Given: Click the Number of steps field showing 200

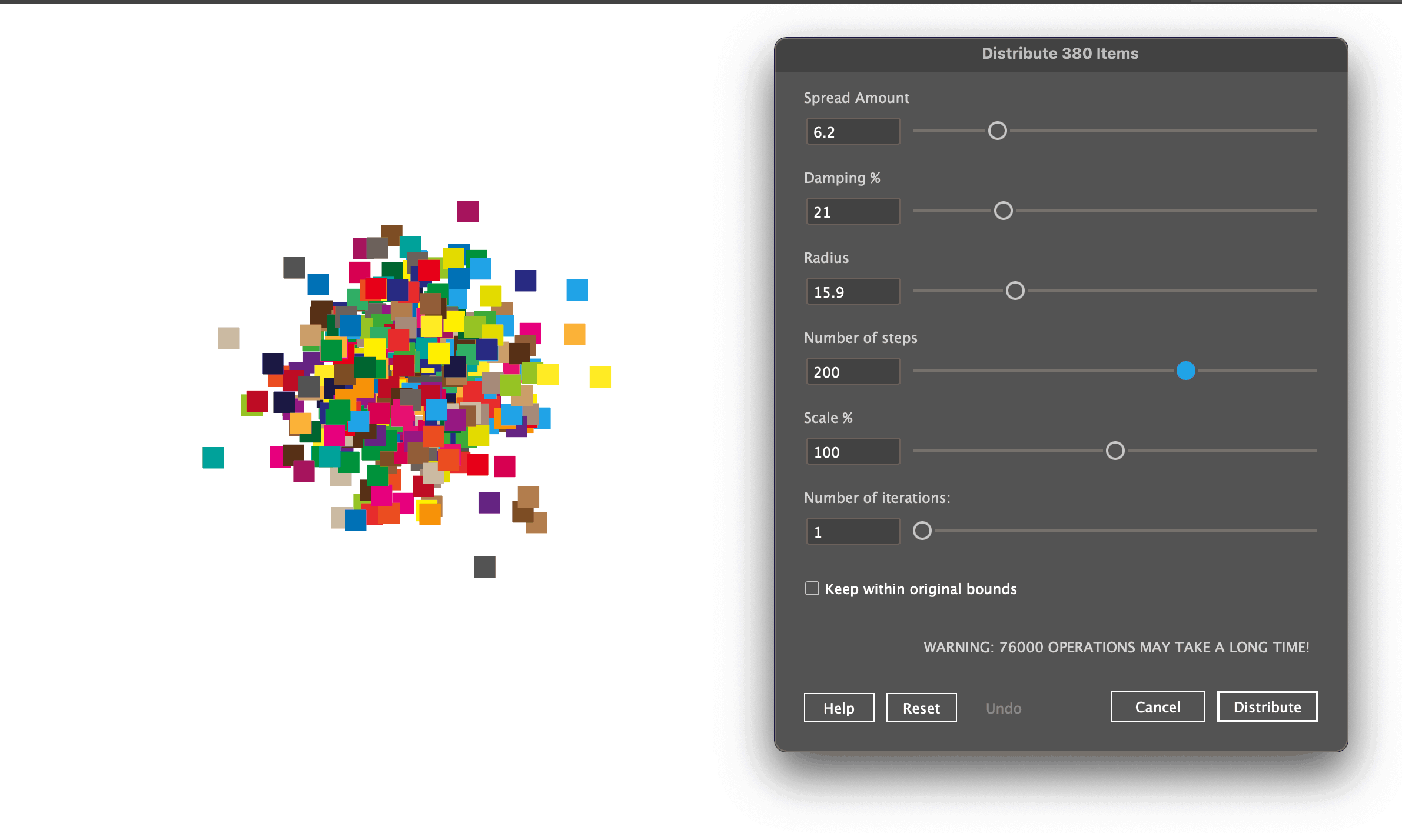Looking at the screenshot, I should coord(852,372).
